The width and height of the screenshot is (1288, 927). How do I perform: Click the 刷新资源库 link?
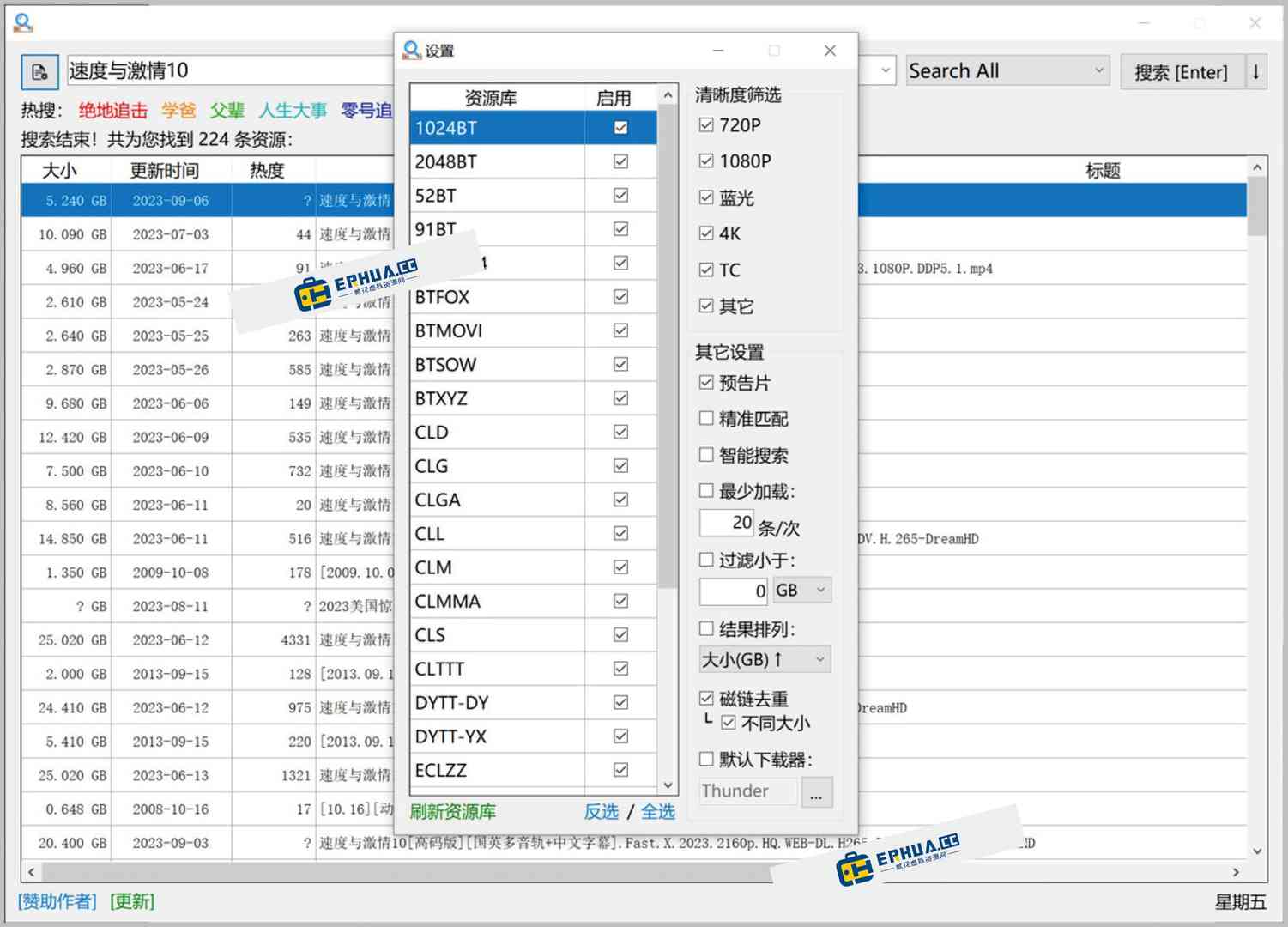(x=453, y=811)
